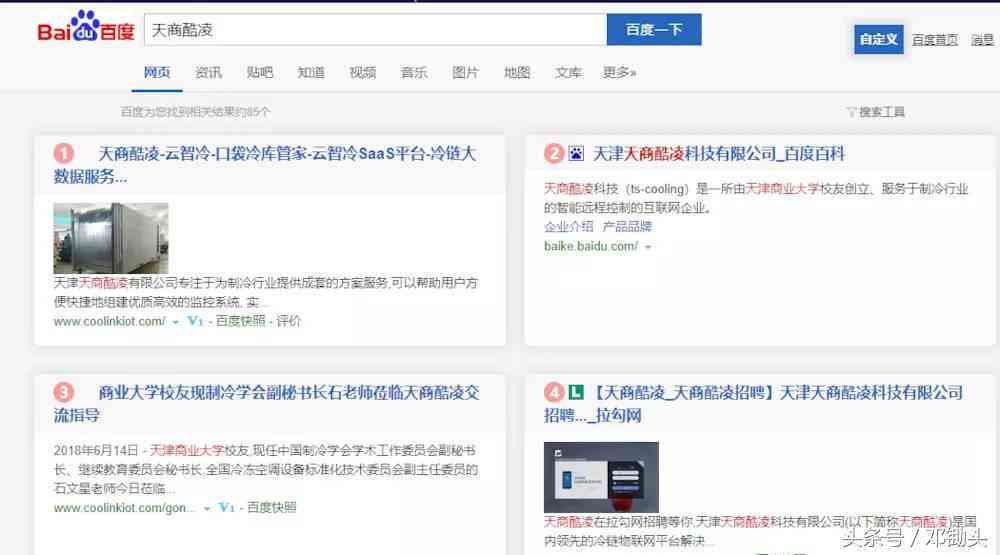
Task: Open 企业介绍 sublink
Action: pyautogui.click(x=568, y=226)
